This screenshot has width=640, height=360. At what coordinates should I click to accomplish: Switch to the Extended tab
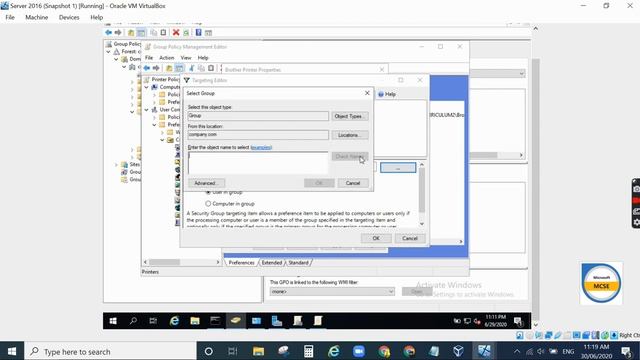[271, 262]
